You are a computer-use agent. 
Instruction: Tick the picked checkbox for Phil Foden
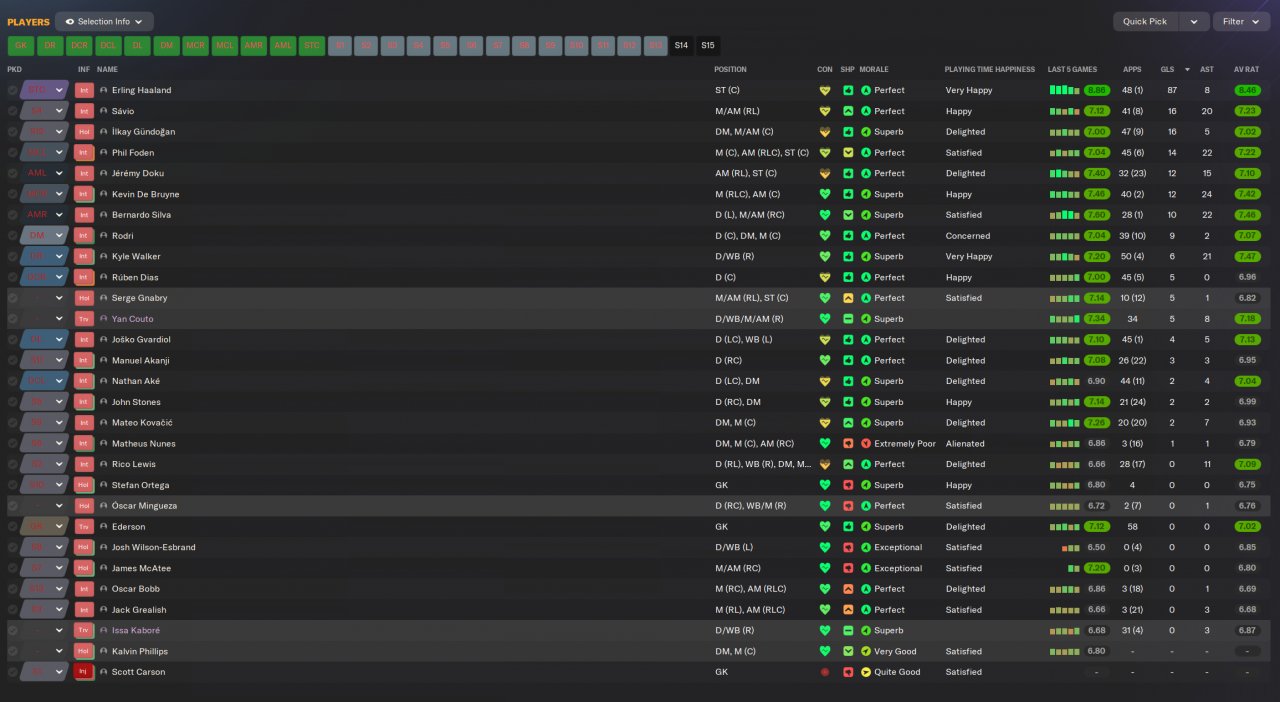coord(12,153)
